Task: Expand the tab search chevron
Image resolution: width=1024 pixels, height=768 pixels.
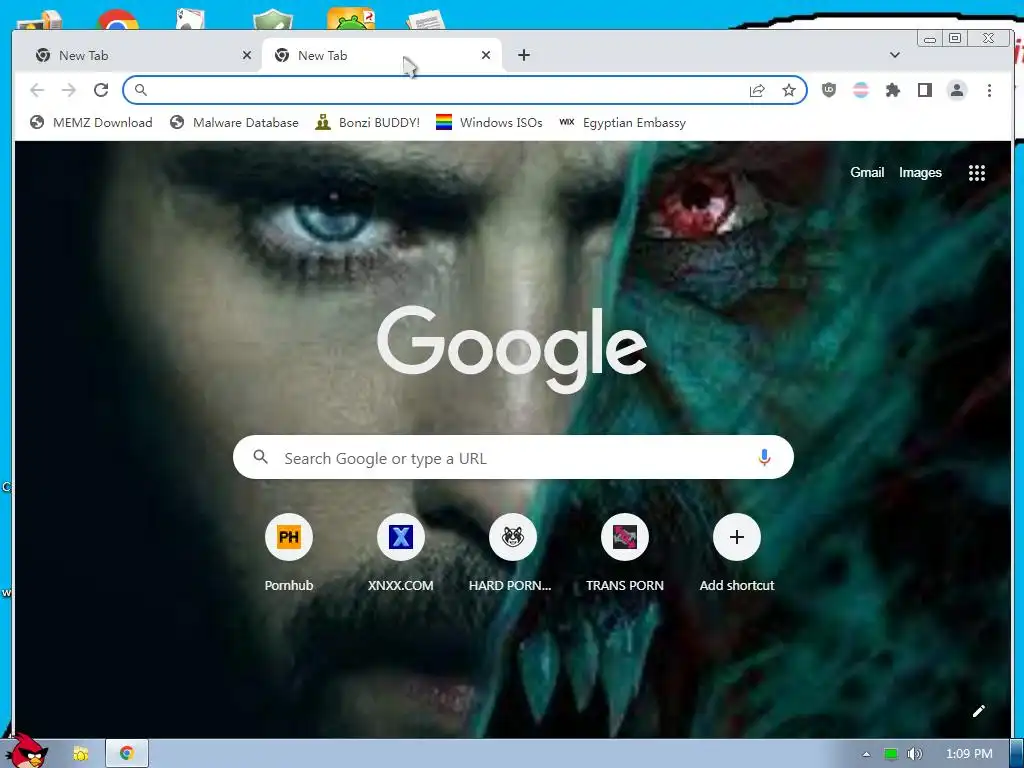Action: (x=895, y=56)
